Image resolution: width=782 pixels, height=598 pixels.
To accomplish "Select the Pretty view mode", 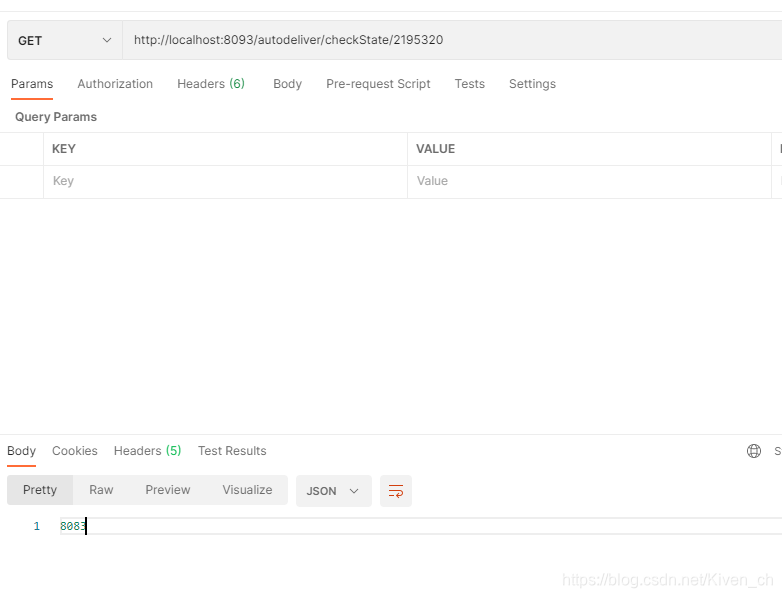I will (x=40, y=490).
